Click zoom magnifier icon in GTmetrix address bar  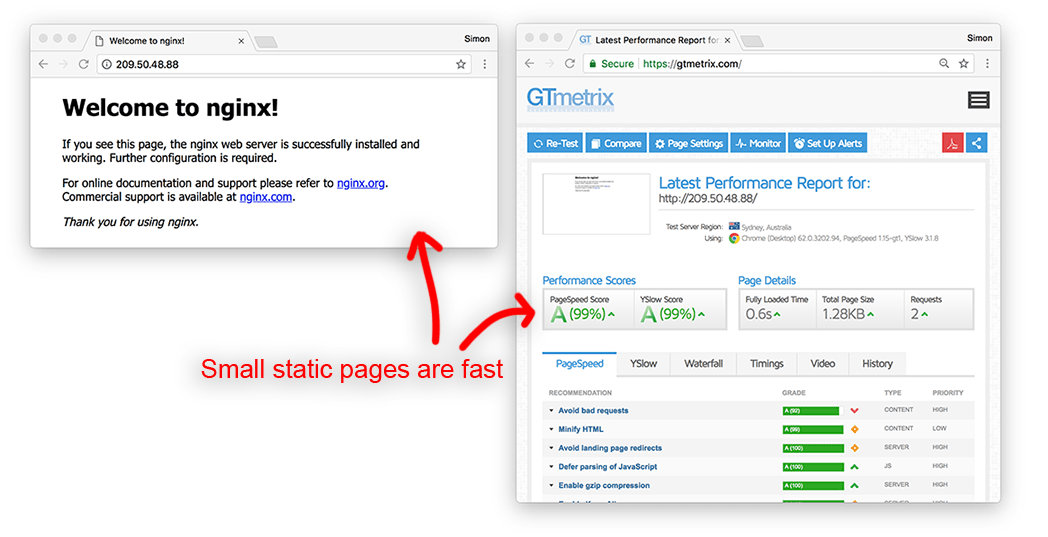[x=944, y=64]
